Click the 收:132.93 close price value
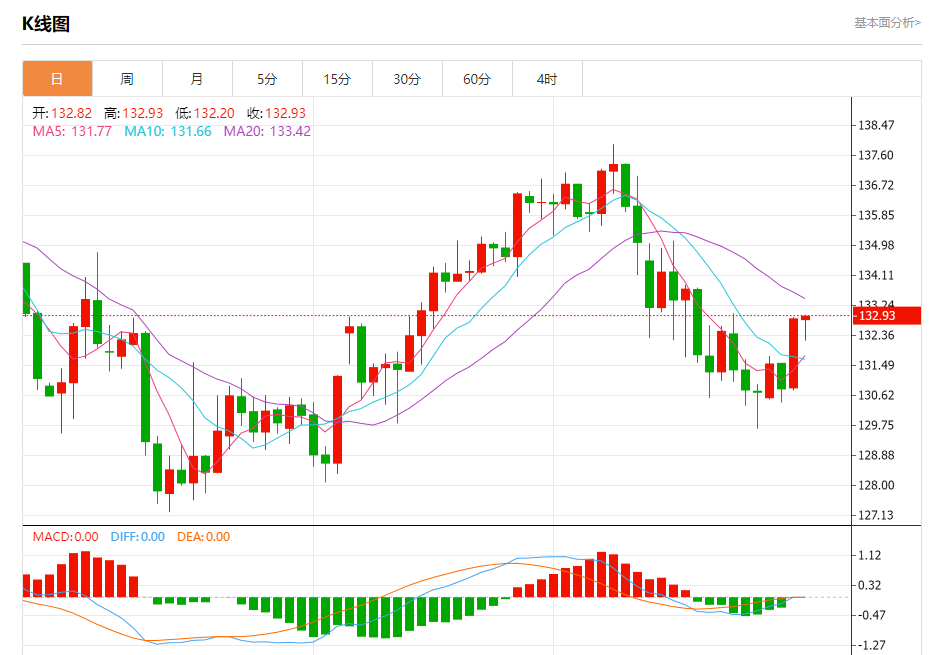 (276, 113)
